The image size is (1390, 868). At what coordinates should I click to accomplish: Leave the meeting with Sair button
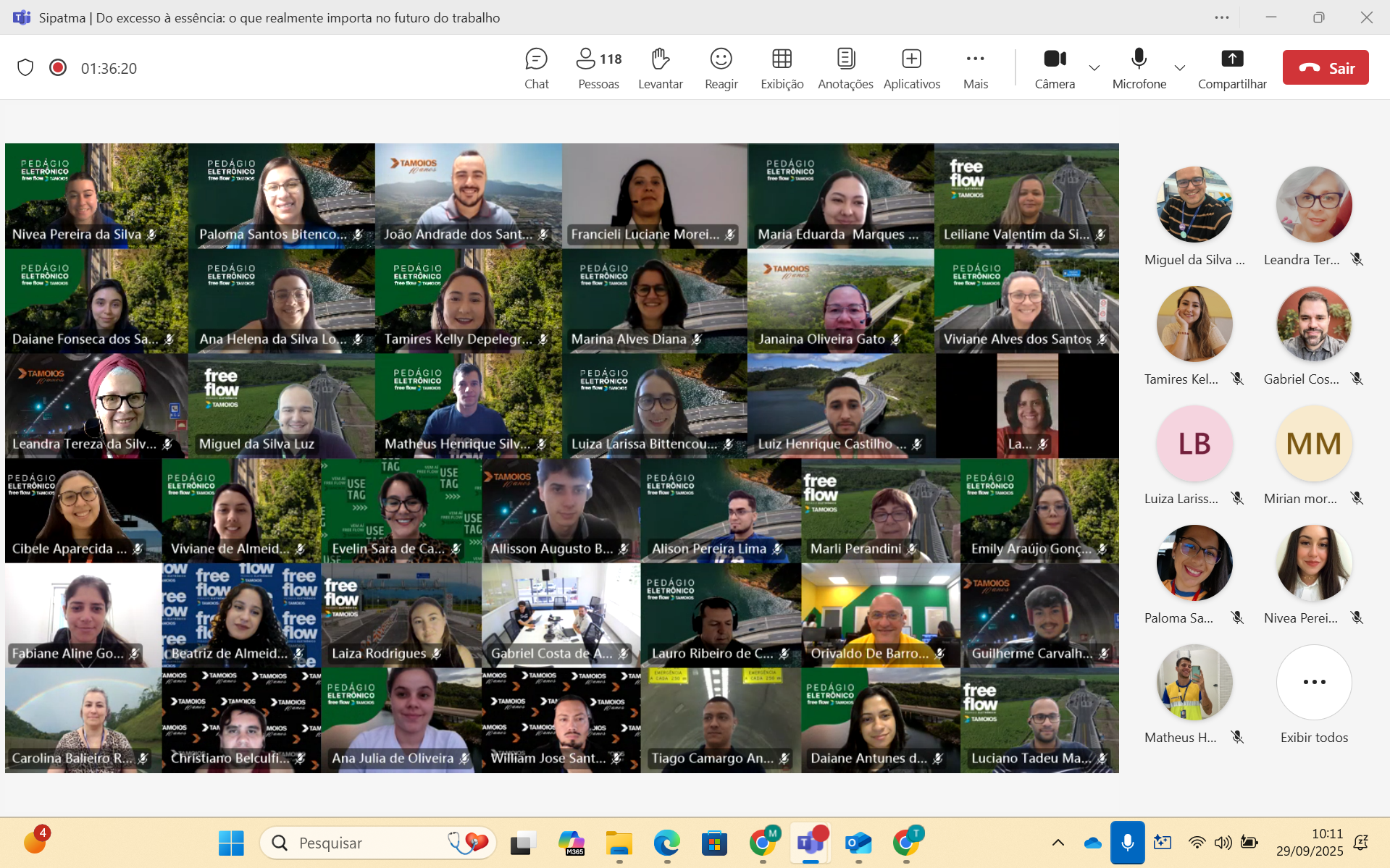(x=1325, y=68)
